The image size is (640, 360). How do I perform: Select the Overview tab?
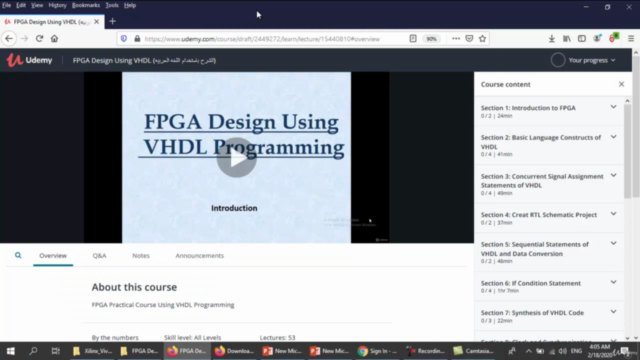click(x=53, y=256)
